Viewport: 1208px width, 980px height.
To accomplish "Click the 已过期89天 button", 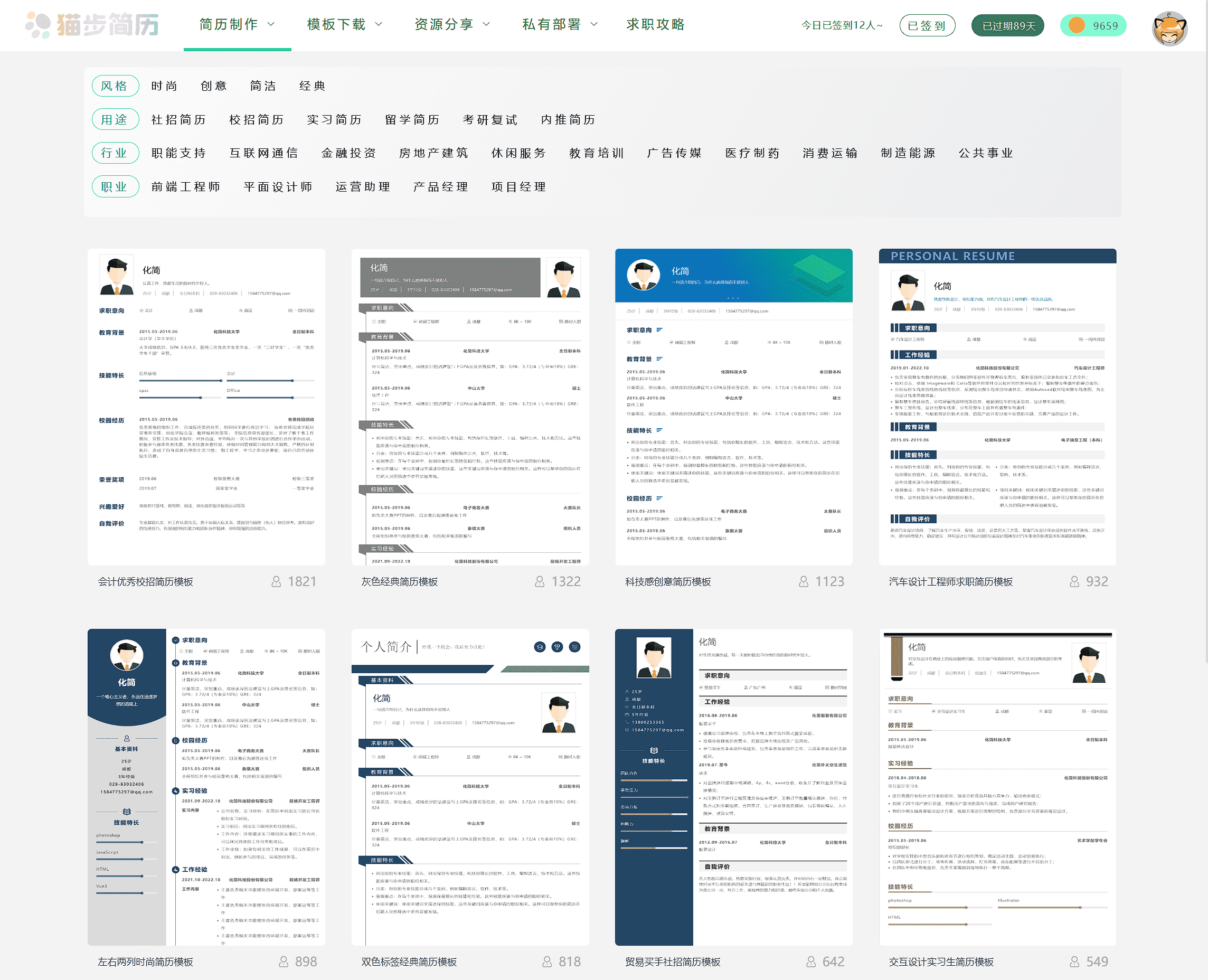I will pyautogui.click(x=1007, y=25).
